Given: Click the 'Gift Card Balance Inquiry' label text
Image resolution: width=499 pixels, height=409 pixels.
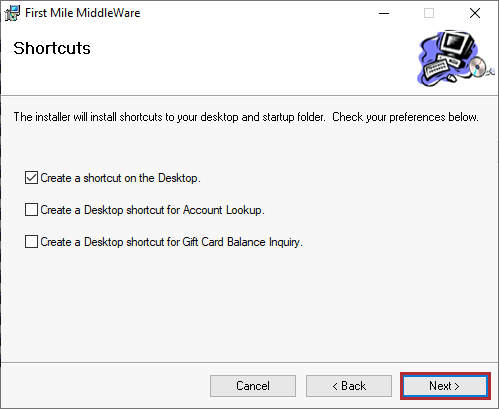Looking at the screenshot, I should point(242,242).
